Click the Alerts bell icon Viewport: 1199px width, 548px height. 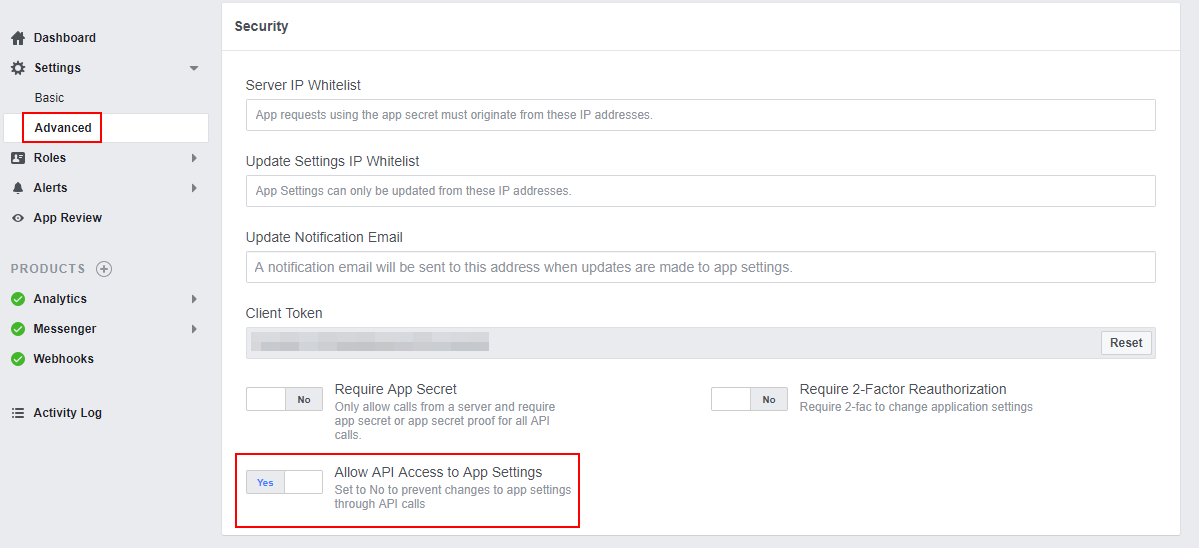tap(17, 188)
